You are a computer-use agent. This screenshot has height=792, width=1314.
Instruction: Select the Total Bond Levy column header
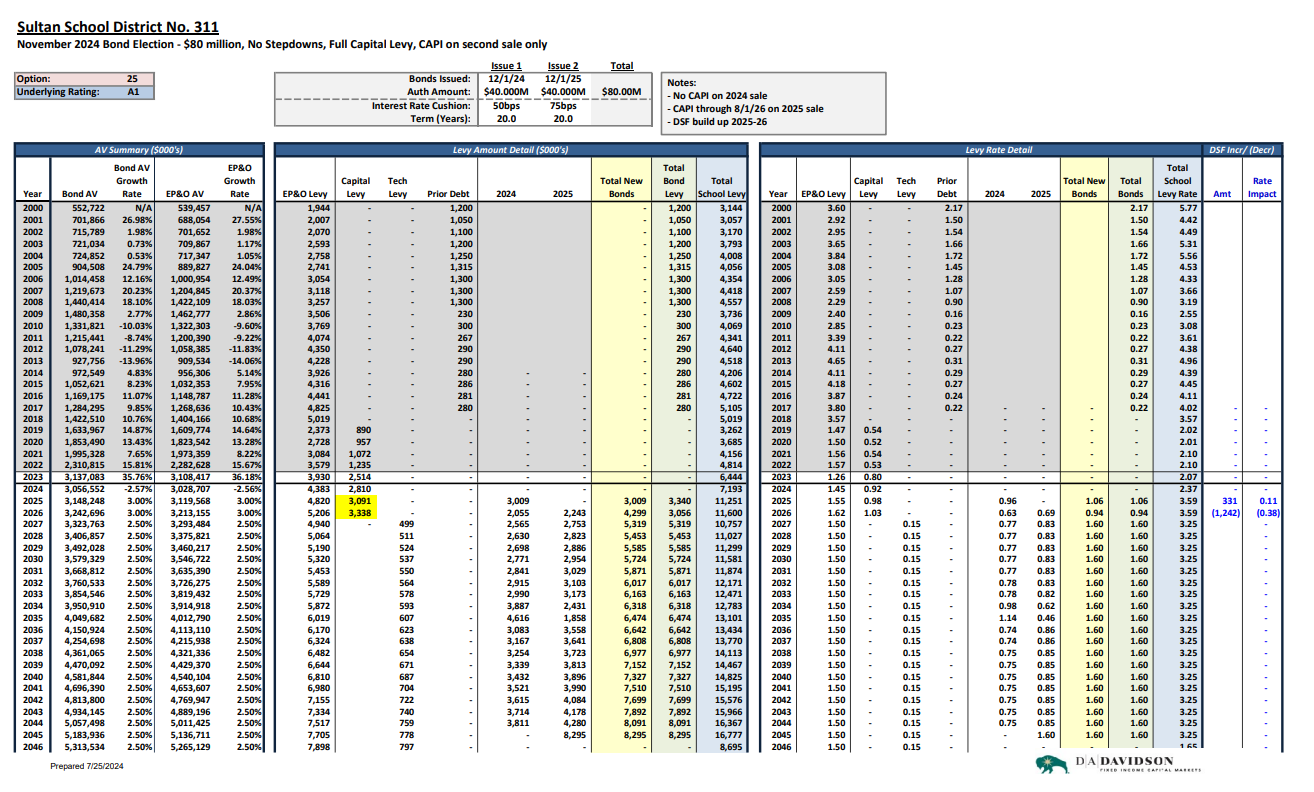point(673,181)
